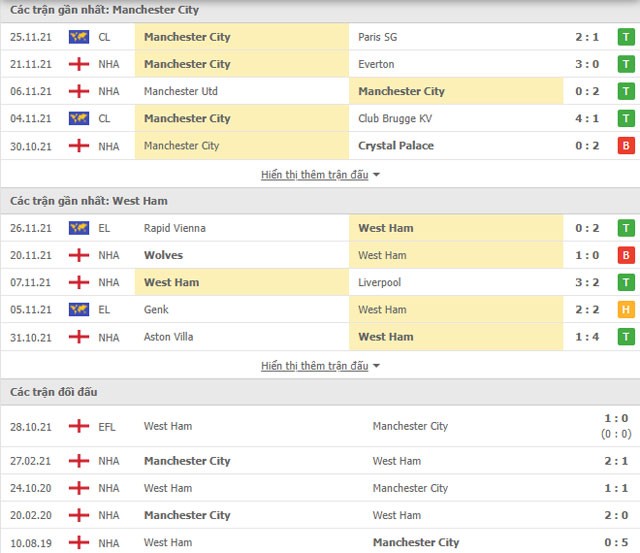The width and height of the screenshot is (640, 553).
Task: Click the Europa League flag icon for Rapid Vienna
Action: pyautogui.click(x=79, y=228)
